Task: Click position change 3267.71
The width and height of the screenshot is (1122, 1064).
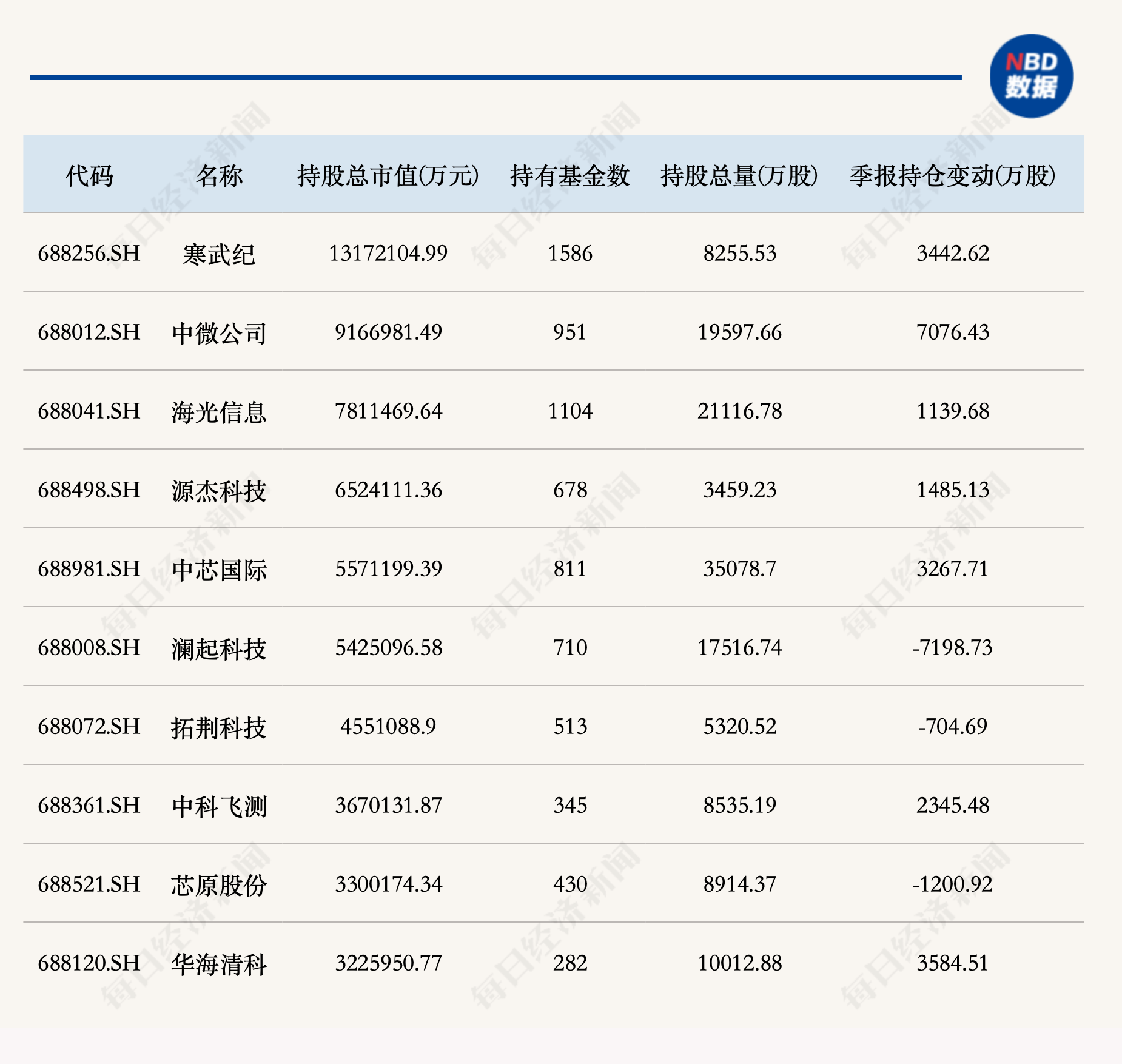Action: pos(953,569)
